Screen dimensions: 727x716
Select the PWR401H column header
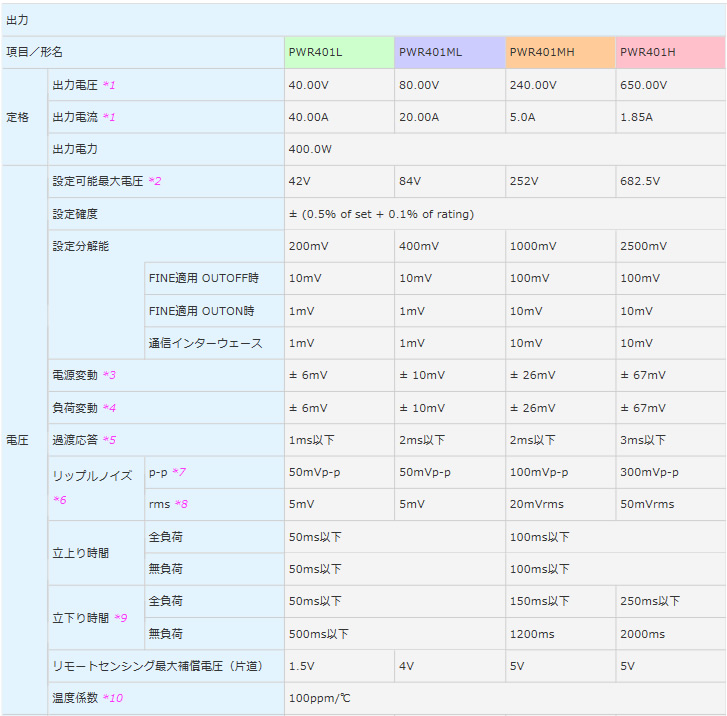(x=670, y=52)
